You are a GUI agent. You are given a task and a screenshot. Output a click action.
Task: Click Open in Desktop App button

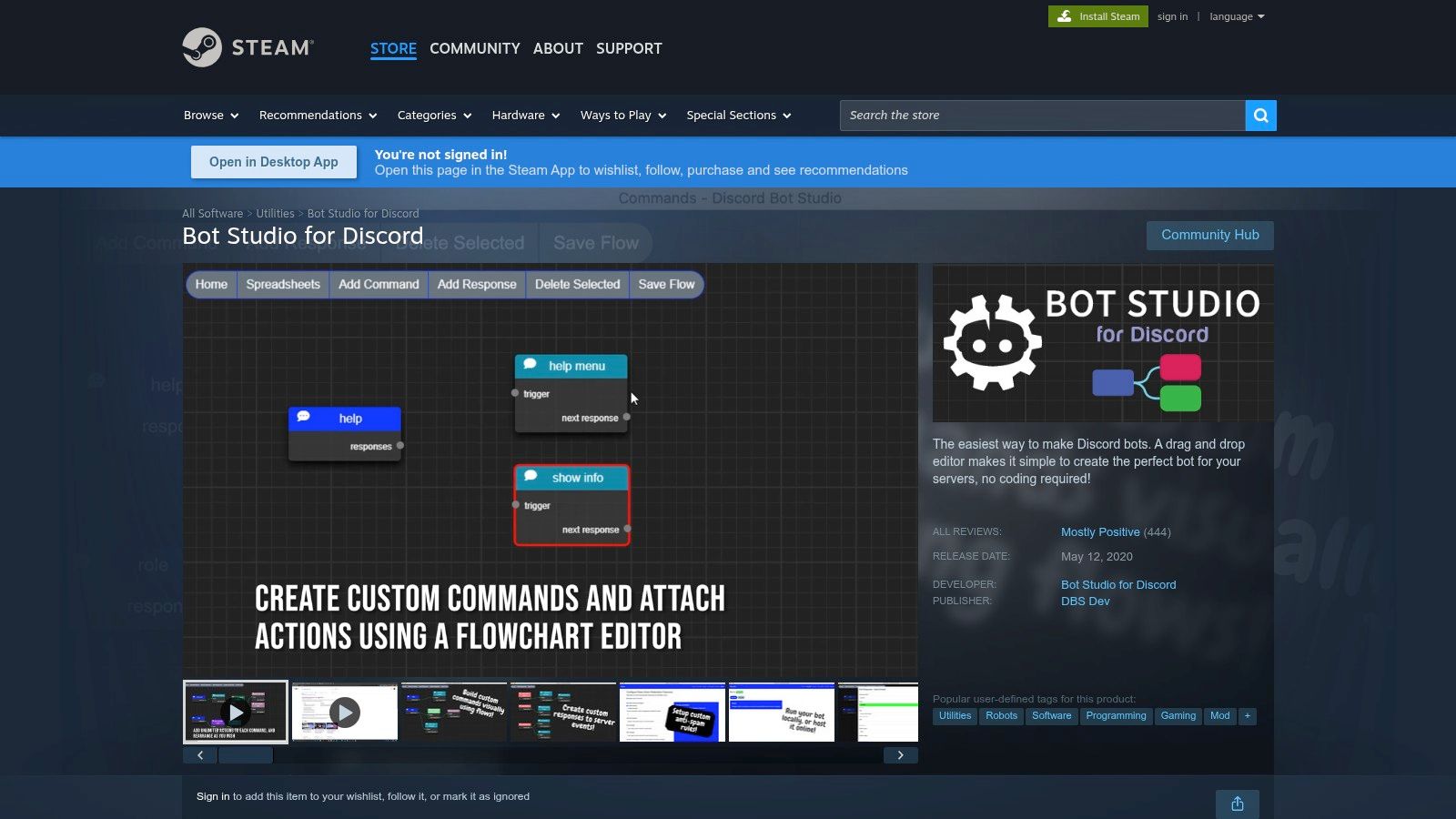(274, 162)
